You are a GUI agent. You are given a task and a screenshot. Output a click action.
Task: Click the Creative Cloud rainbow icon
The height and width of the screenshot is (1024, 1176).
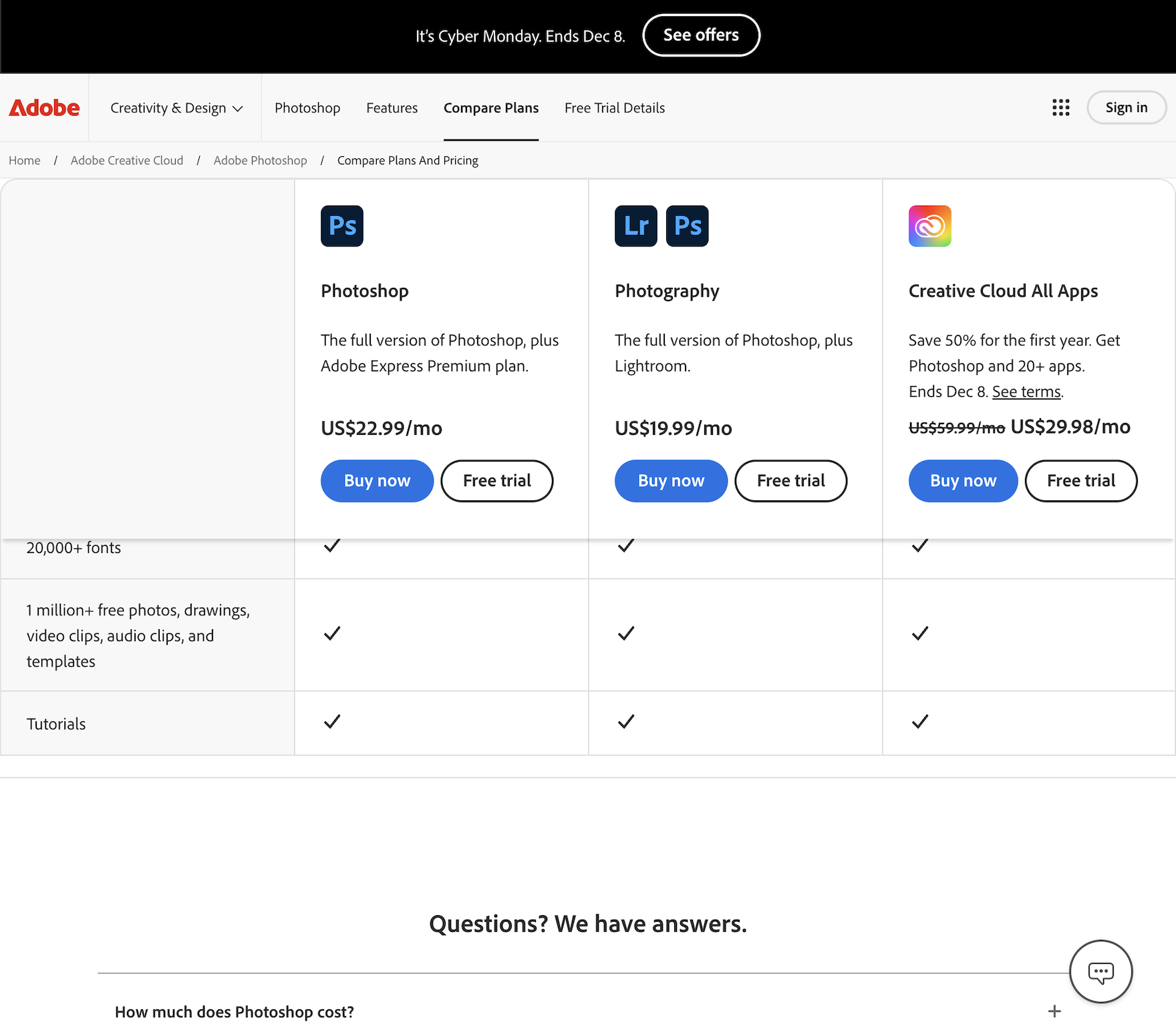pyautogui.click(x=929, y=226)
